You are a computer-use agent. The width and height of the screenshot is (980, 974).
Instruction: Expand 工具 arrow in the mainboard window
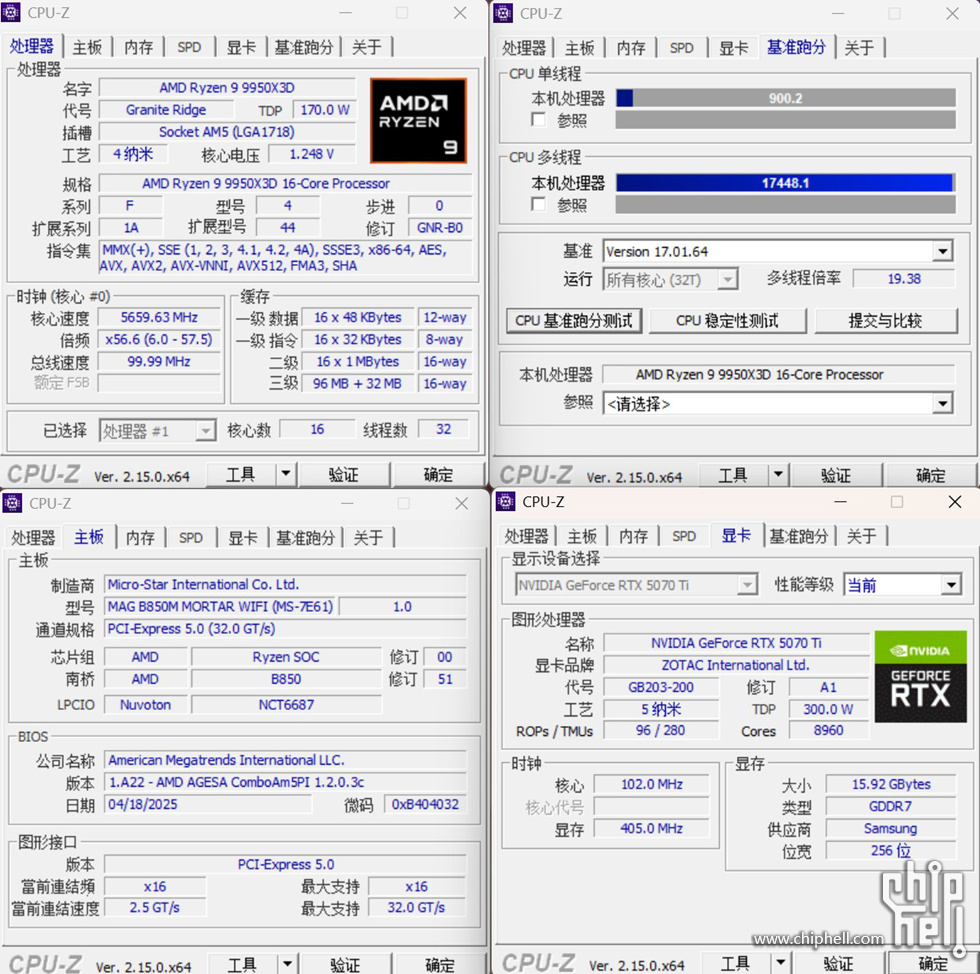(288, 965)
